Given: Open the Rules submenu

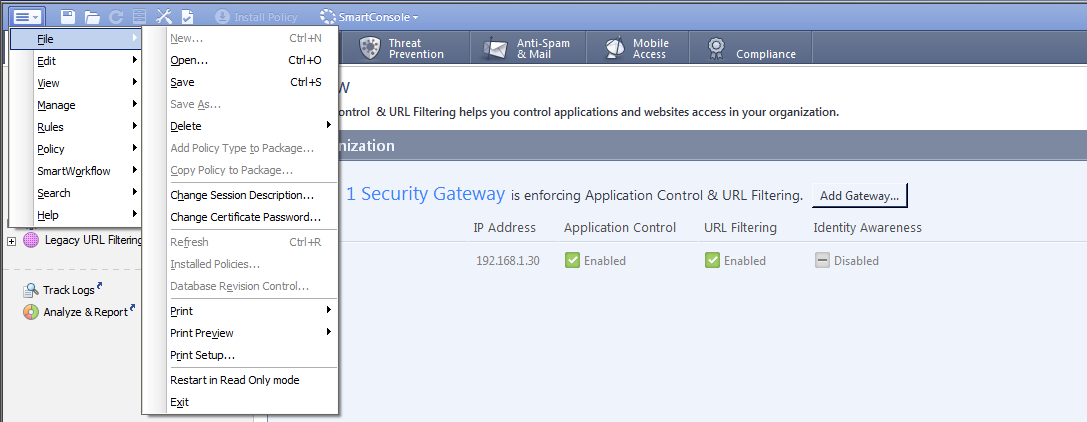Looking at the screenshot, I should click(76, 127).
